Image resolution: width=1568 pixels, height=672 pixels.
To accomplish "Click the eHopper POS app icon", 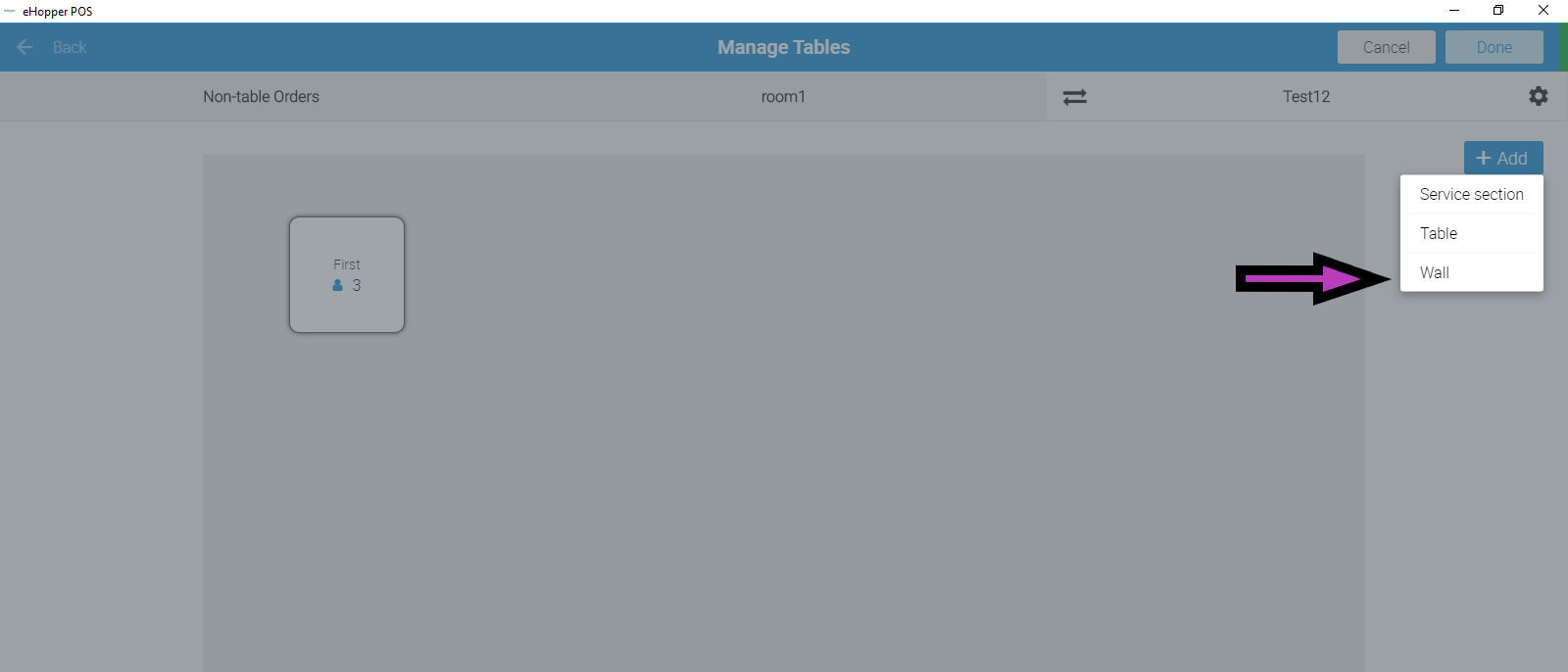I will pos(10,11).
